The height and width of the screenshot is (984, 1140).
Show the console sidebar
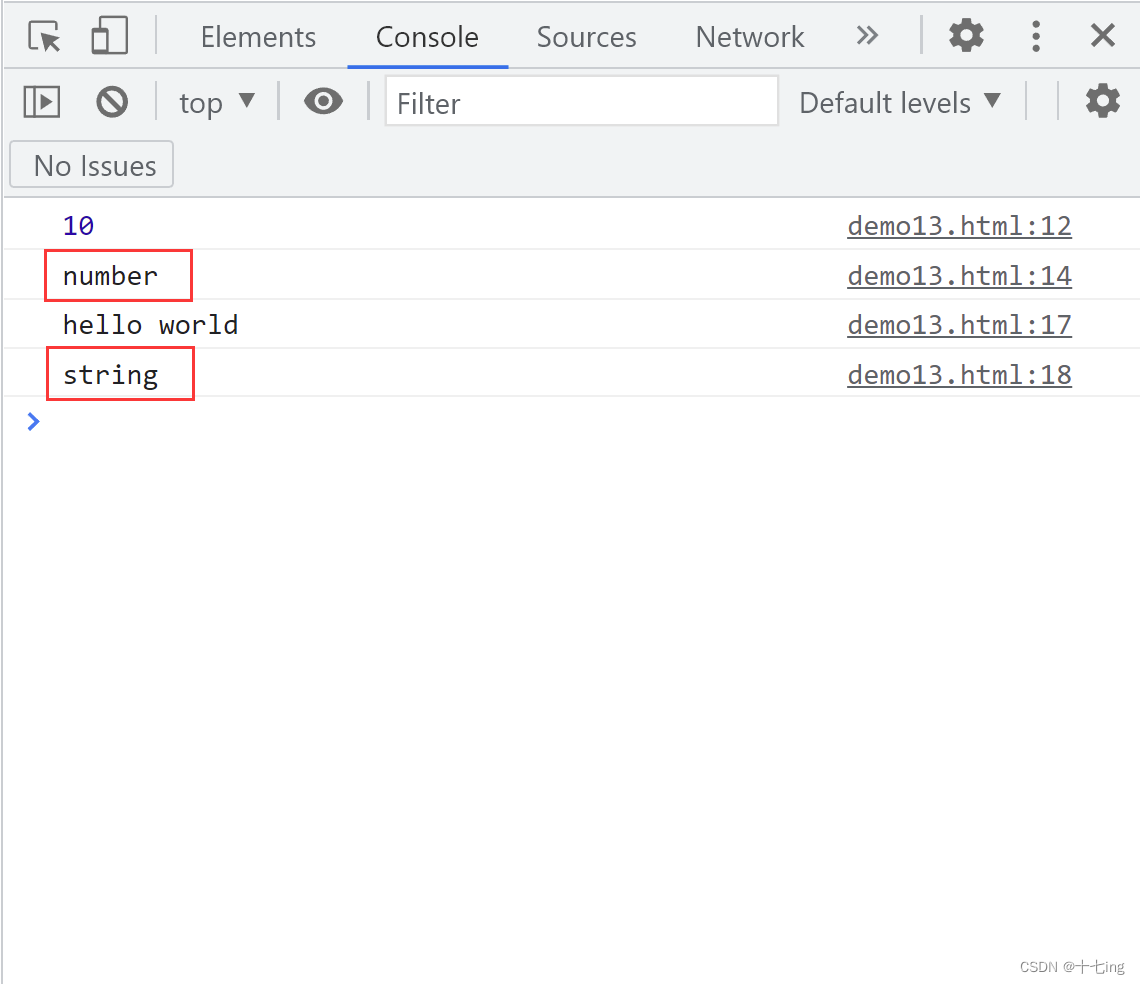[41, 102]
